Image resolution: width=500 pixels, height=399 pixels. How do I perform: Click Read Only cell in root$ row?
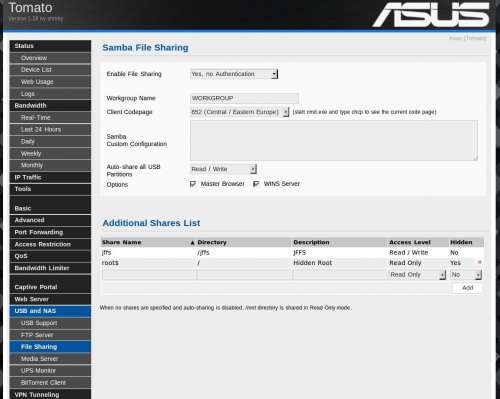pyautogui.click(x=405, y=263)
